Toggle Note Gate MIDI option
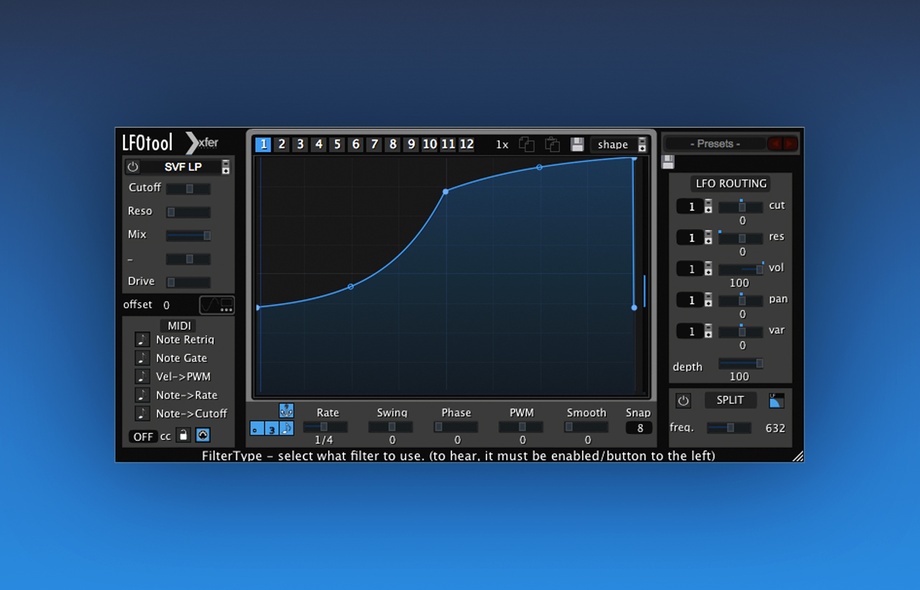The height and width of the screenshot is (590, 920). [x=142, y=358]
